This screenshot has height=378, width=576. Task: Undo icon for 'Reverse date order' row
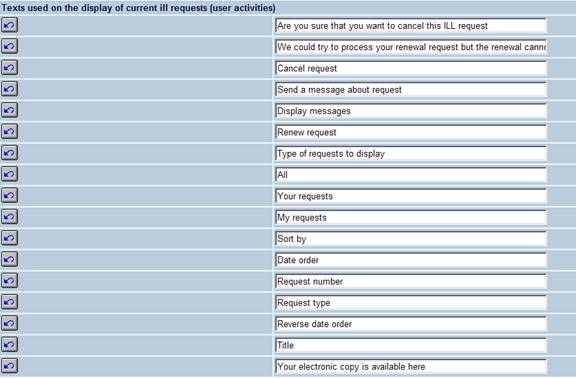click(x=9, y=323)
